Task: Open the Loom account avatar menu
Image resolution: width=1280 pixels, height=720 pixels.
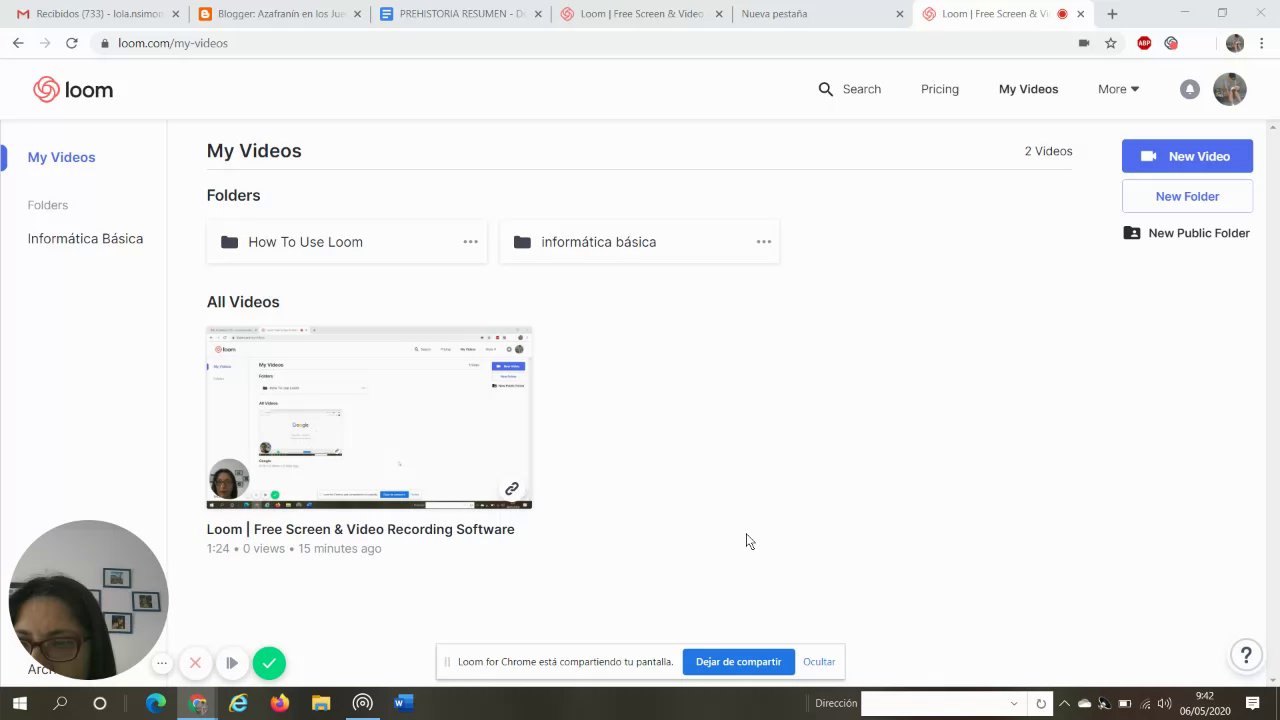Action: pos(1229,89)
